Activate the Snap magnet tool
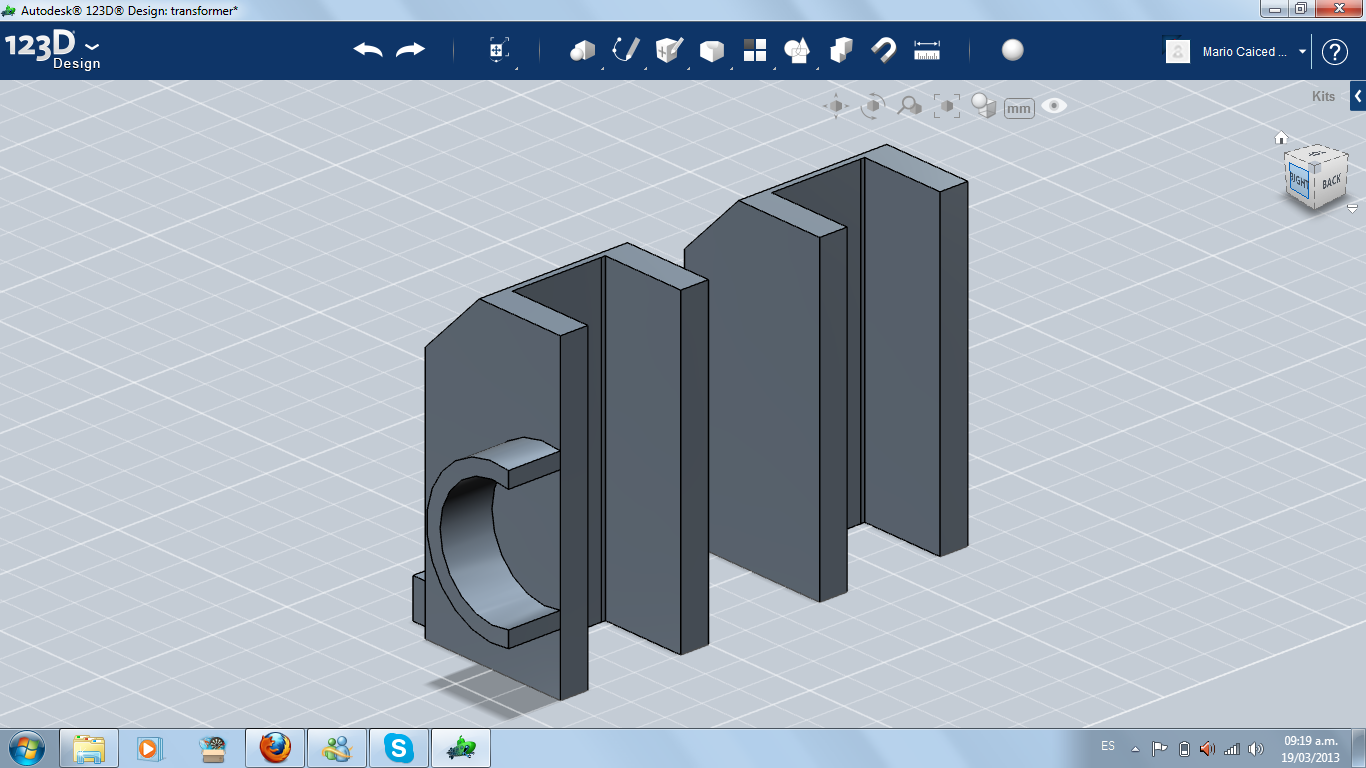Image resolution: width=1366 pixels, height=768 pixels. pos(884,50)
